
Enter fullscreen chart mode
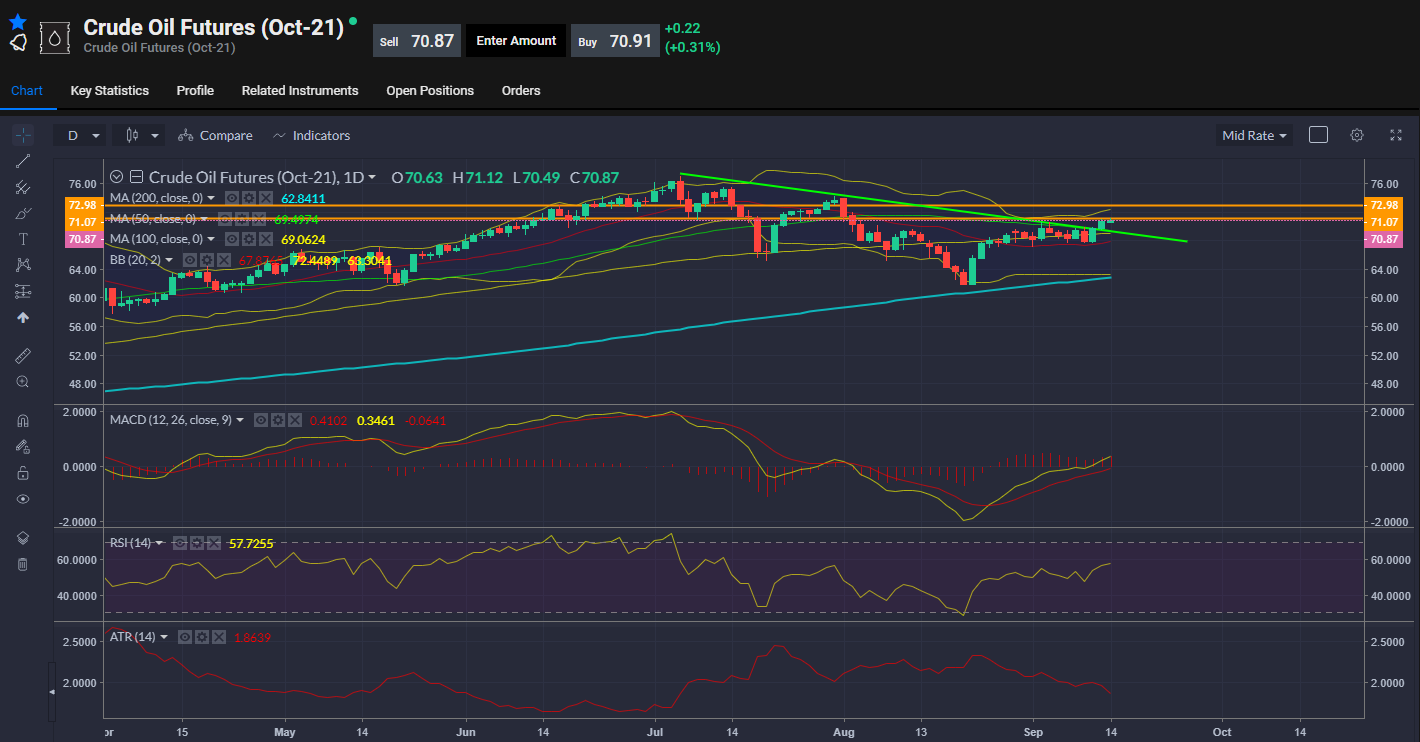tap(1396, 135)
